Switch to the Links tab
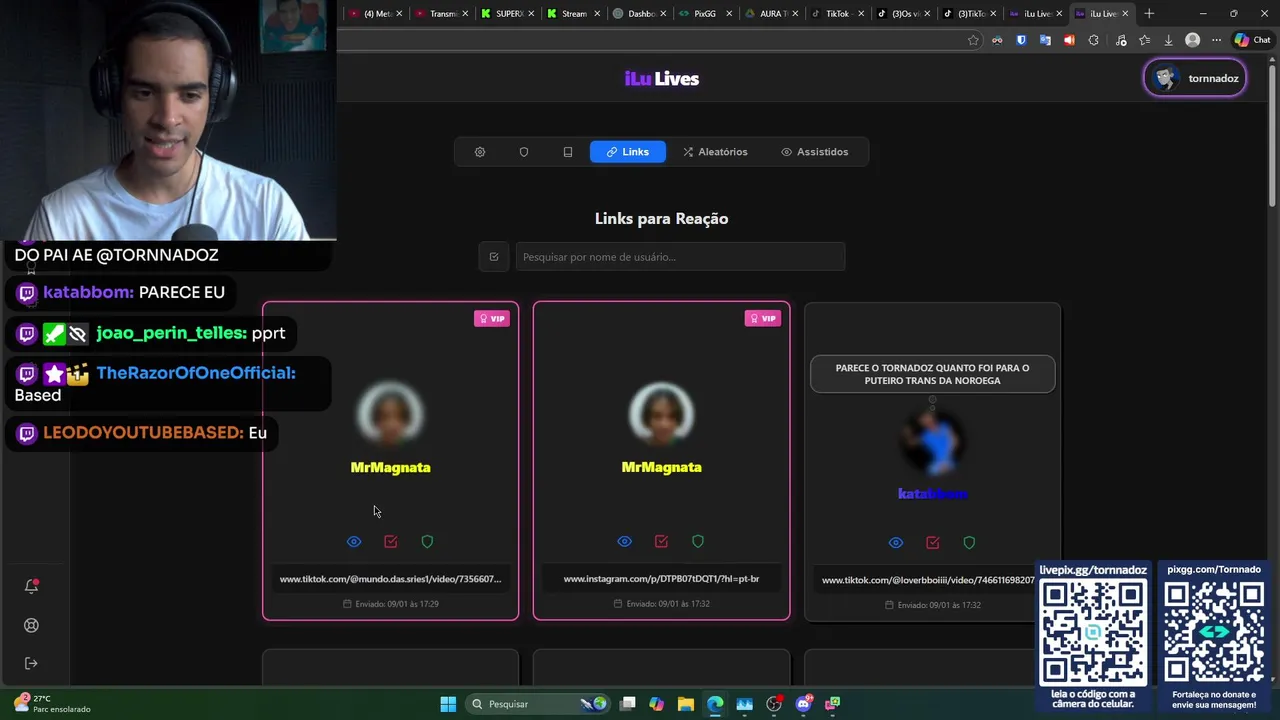This screenshot has height=720, width=1280. (628, 152)
